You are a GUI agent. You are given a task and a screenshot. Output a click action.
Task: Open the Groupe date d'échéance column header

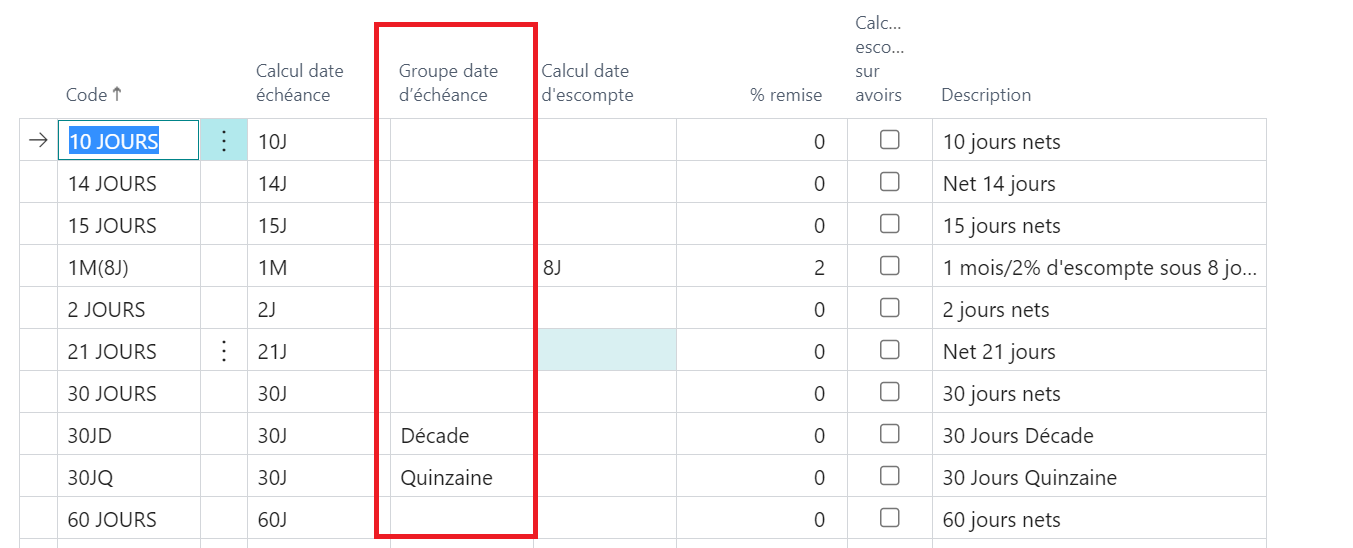pyautogui.click(x=448, y=83)
